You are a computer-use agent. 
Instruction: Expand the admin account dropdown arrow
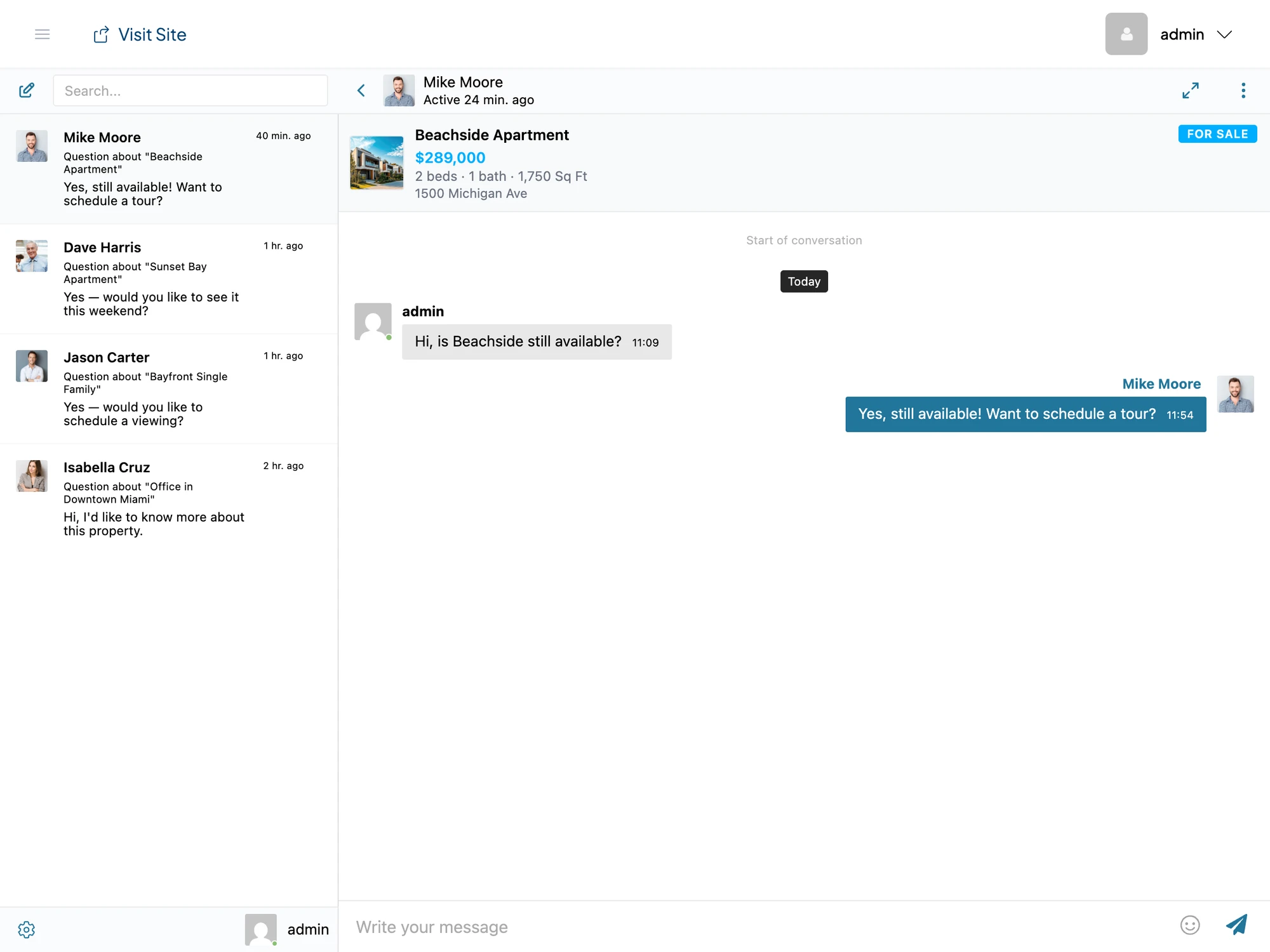pyautogui.click(x=1224, y=34)
